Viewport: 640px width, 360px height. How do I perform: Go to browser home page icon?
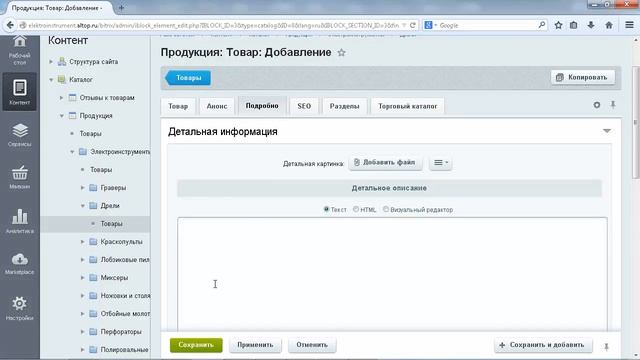[x=609, y=25]
